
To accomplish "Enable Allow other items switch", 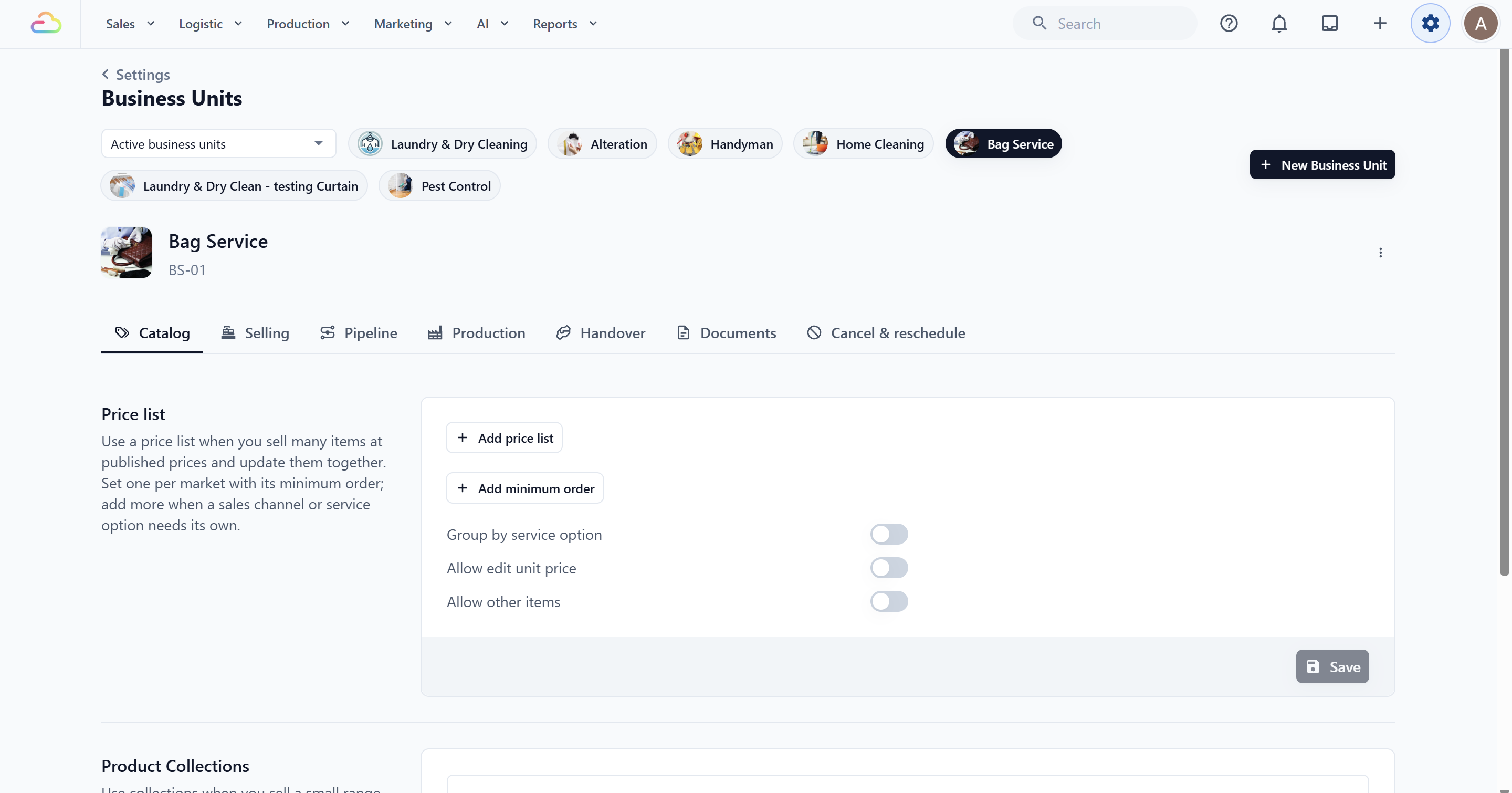I will (889, 601).
